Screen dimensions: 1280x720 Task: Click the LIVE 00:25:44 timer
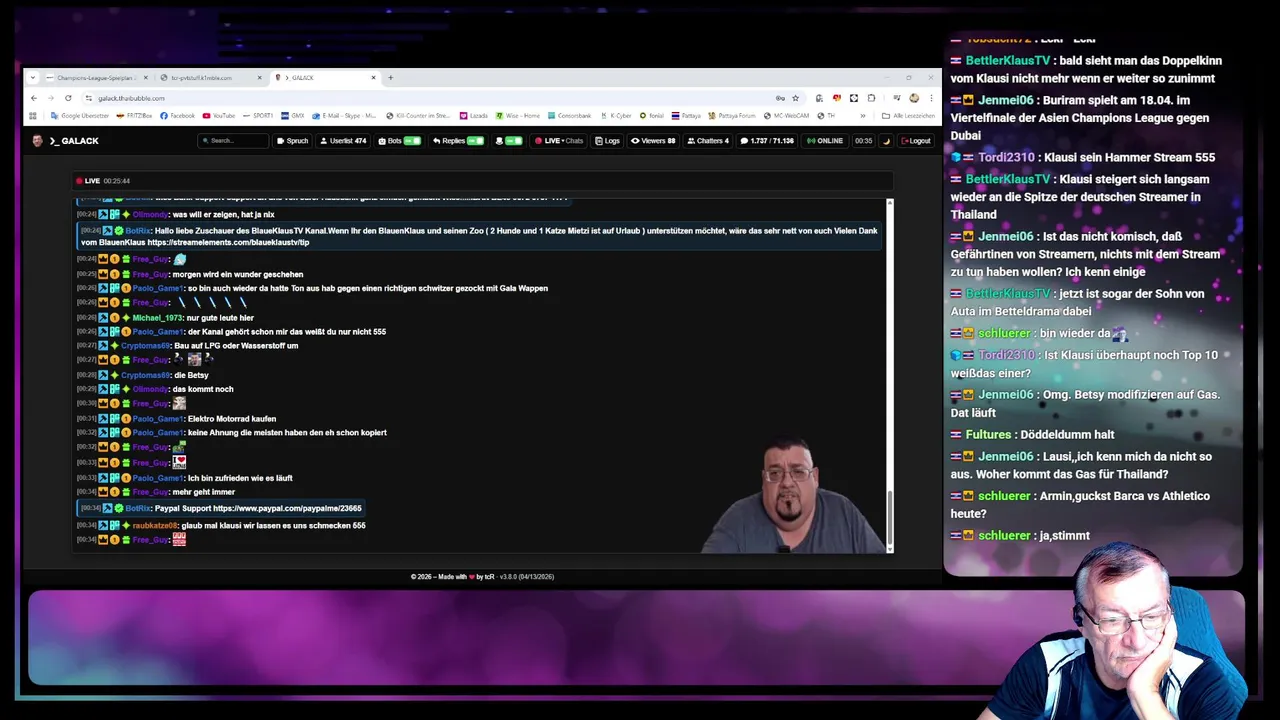tap(104, 181)
